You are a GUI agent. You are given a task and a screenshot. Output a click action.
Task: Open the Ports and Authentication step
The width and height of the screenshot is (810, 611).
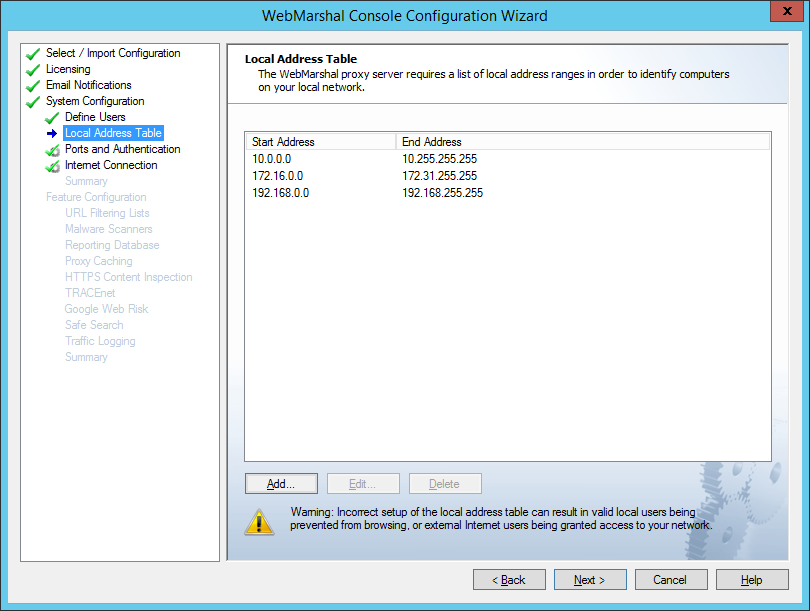pos(122,149)
